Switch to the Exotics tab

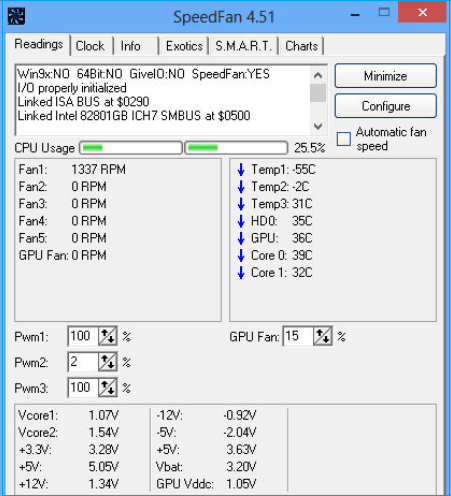184,46
